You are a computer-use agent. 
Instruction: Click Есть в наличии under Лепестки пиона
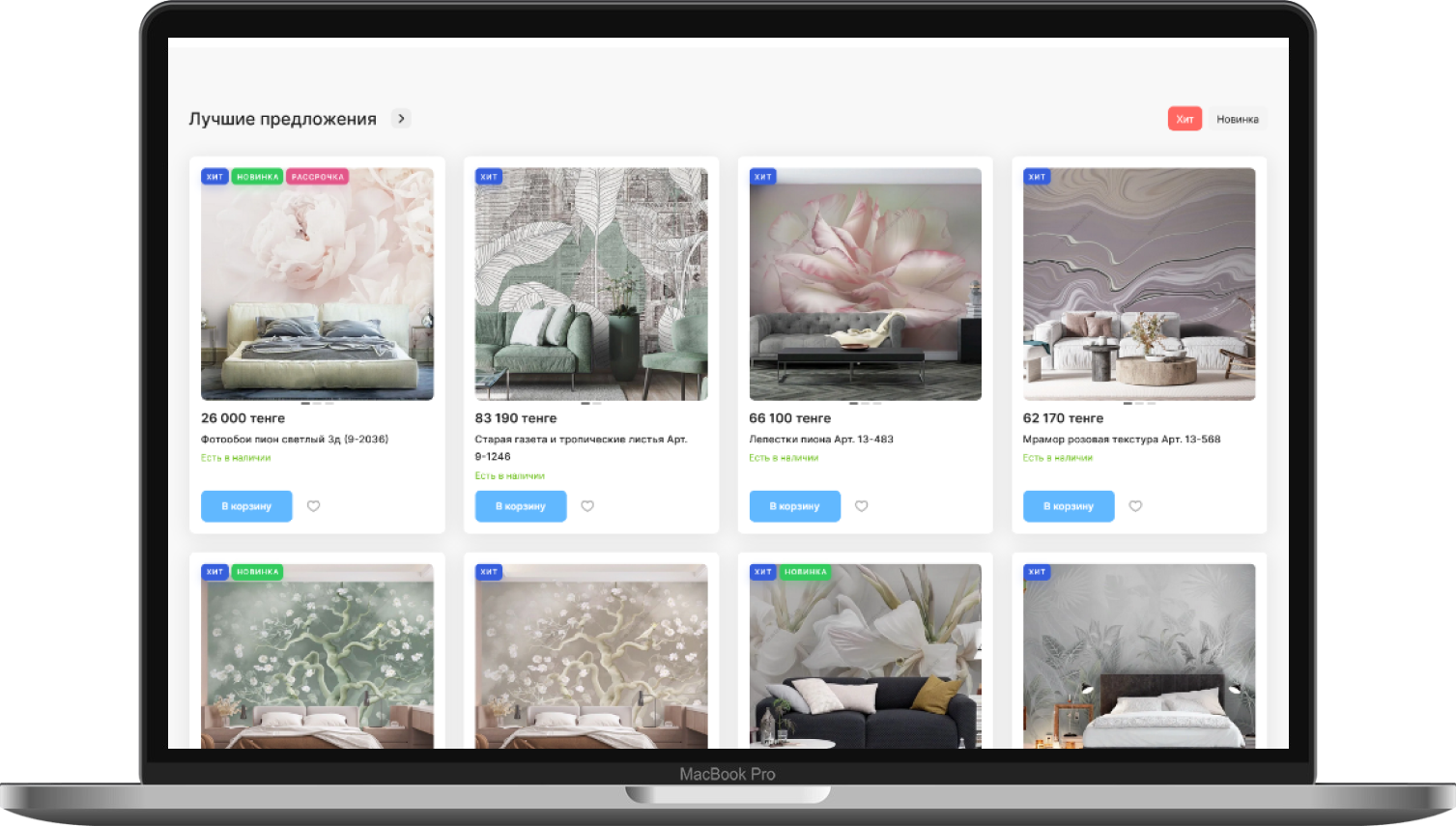[x=784, y=458]
